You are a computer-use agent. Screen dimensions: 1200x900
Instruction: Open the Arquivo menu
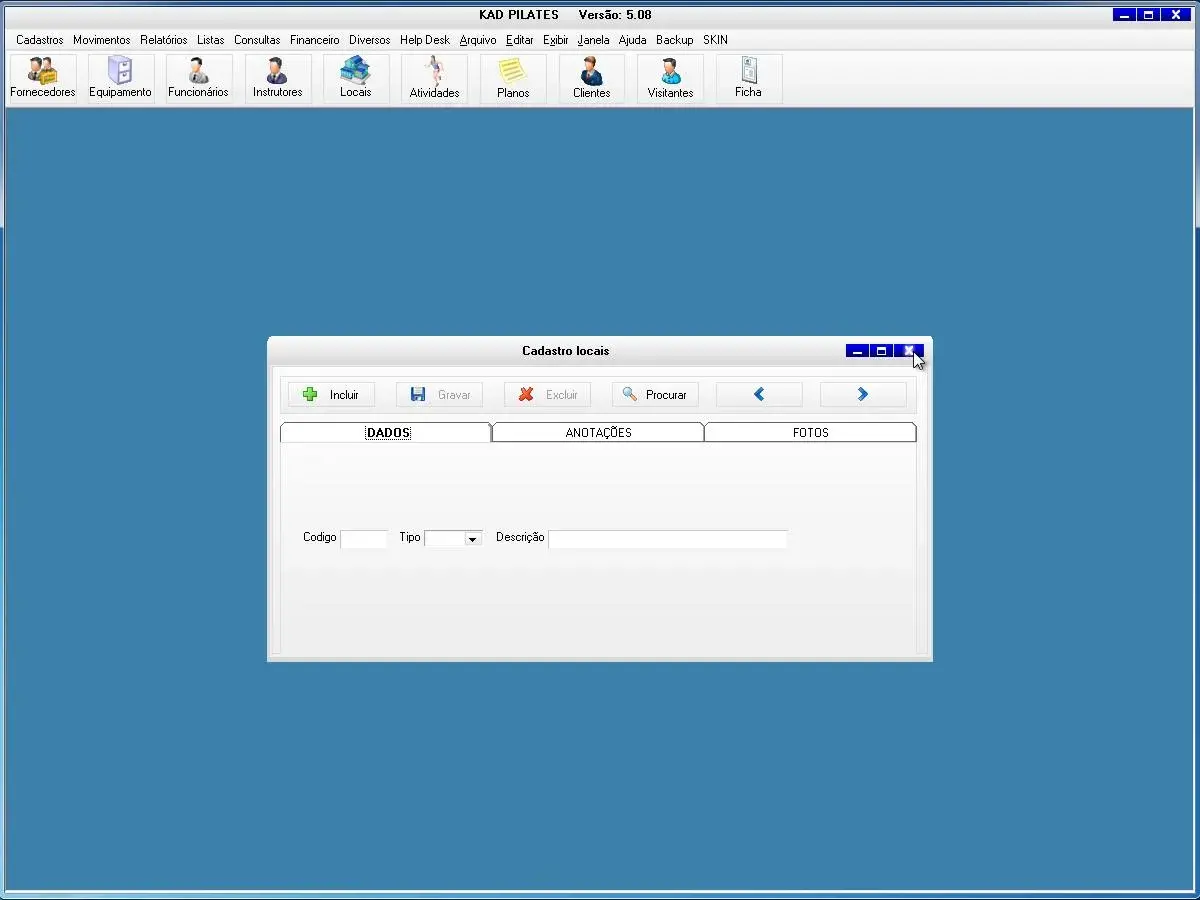click(478, 40)
